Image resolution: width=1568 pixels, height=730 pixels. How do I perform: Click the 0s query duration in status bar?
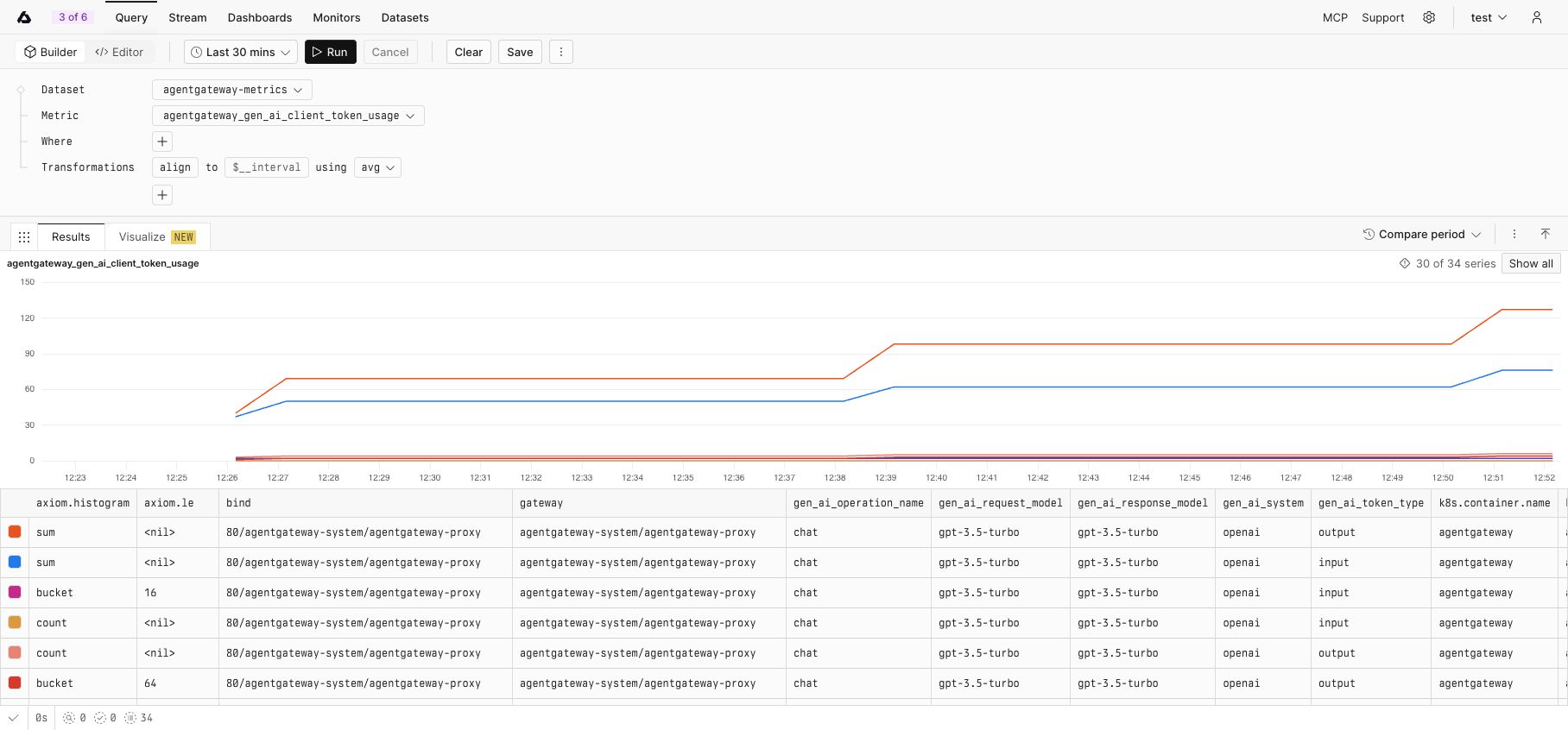(41, 718)
